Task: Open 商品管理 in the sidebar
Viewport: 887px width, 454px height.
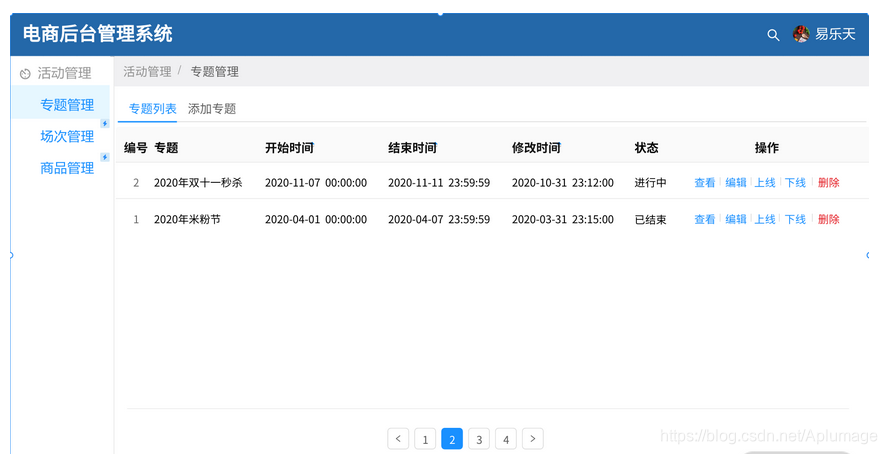Action: pos(67,168)
